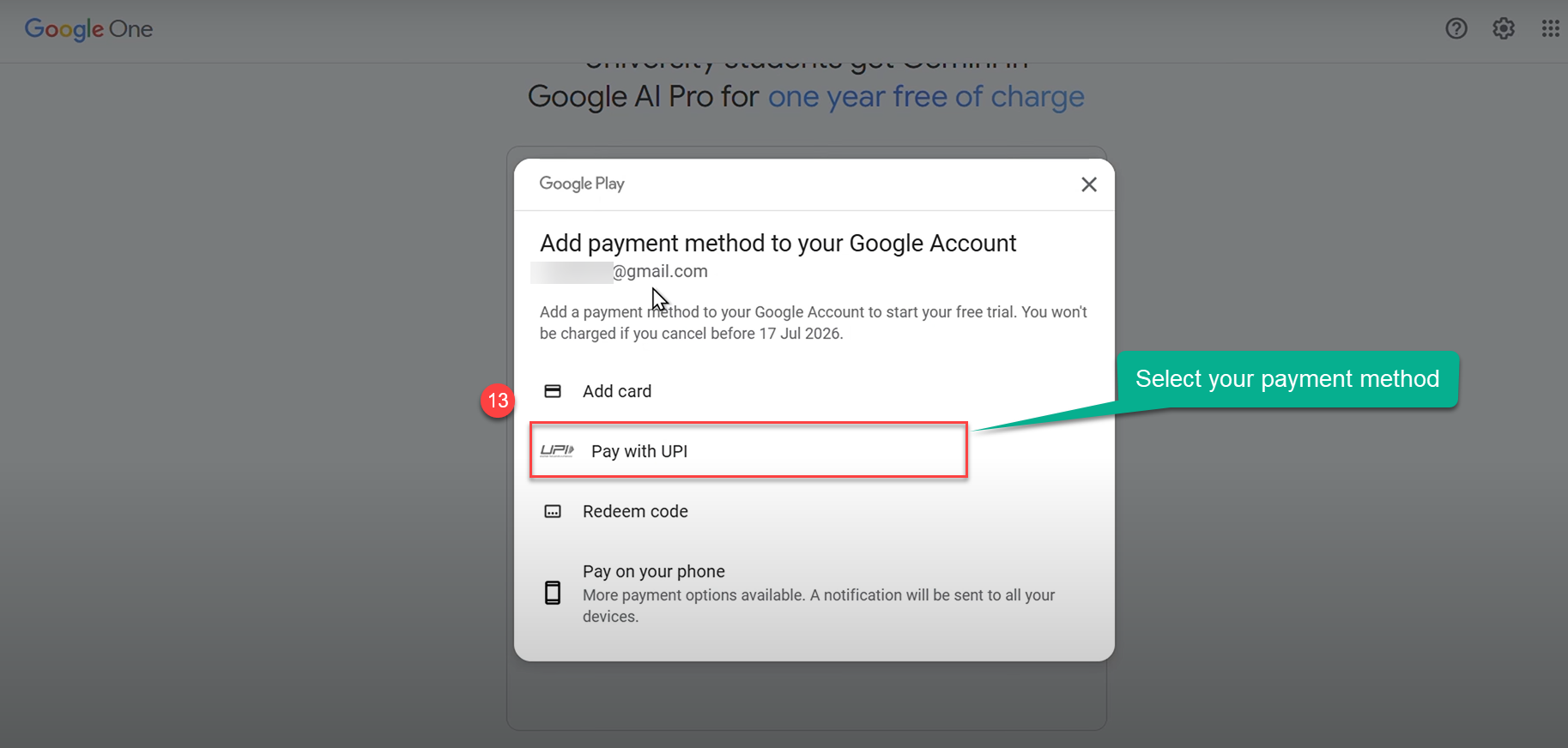
Task: Click the UPI logo icon
Action: coord(557,450)
